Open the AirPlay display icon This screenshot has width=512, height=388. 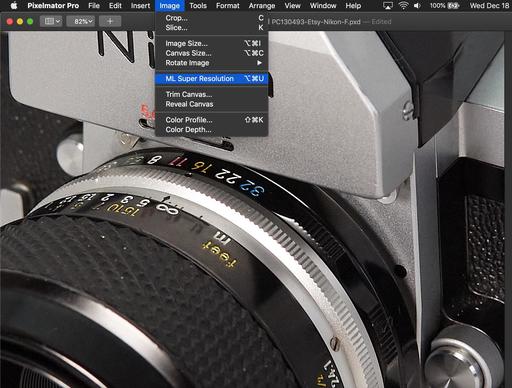point(387,6)
